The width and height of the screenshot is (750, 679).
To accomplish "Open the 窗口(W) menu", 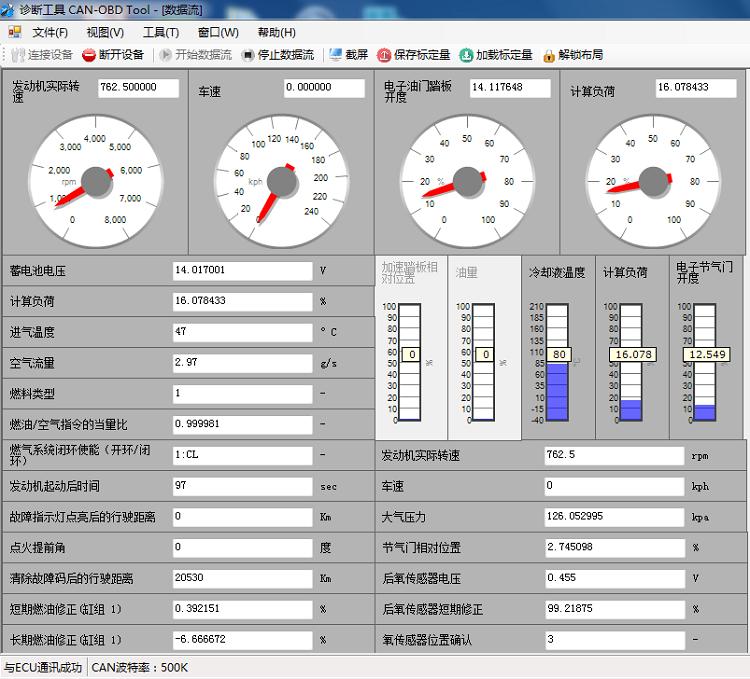I will [218, 32].
